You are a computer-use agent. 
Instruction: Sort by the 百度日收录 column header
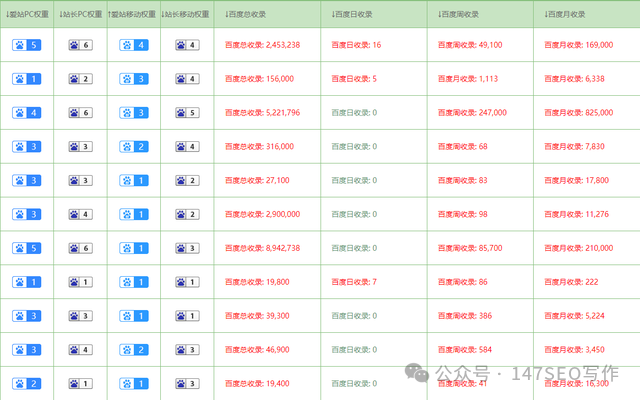(x=352, y=14)
